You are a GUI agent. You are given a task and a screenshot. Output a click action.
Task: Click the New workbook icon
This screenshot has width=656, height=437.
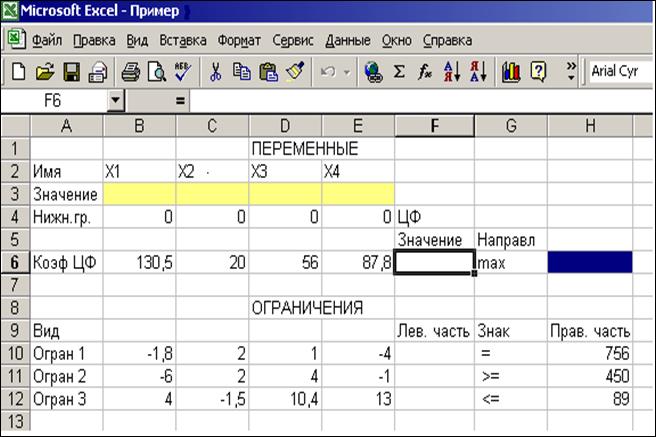tap(18, 72)
